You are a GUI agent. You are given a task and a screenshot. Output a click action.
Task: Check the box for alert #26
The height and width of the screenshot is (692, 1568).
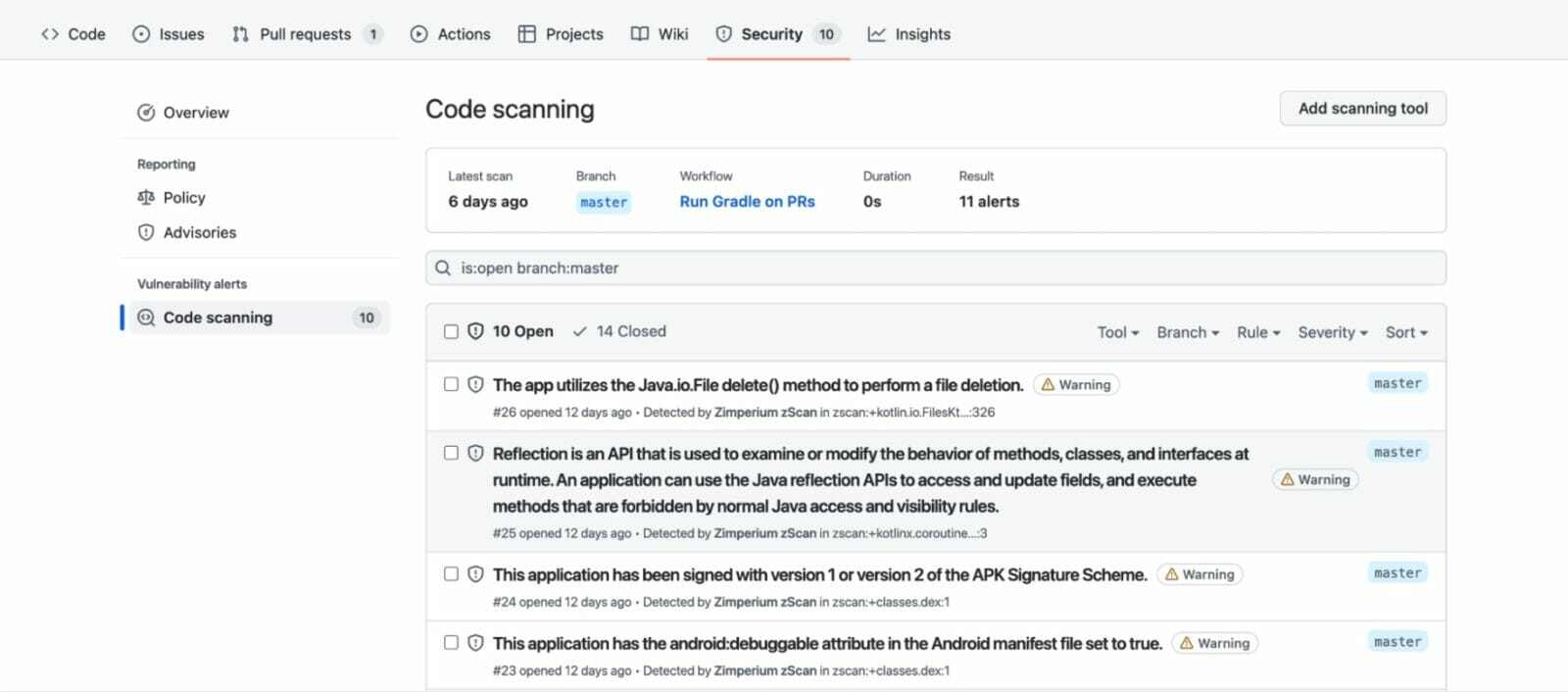point(451,384)
